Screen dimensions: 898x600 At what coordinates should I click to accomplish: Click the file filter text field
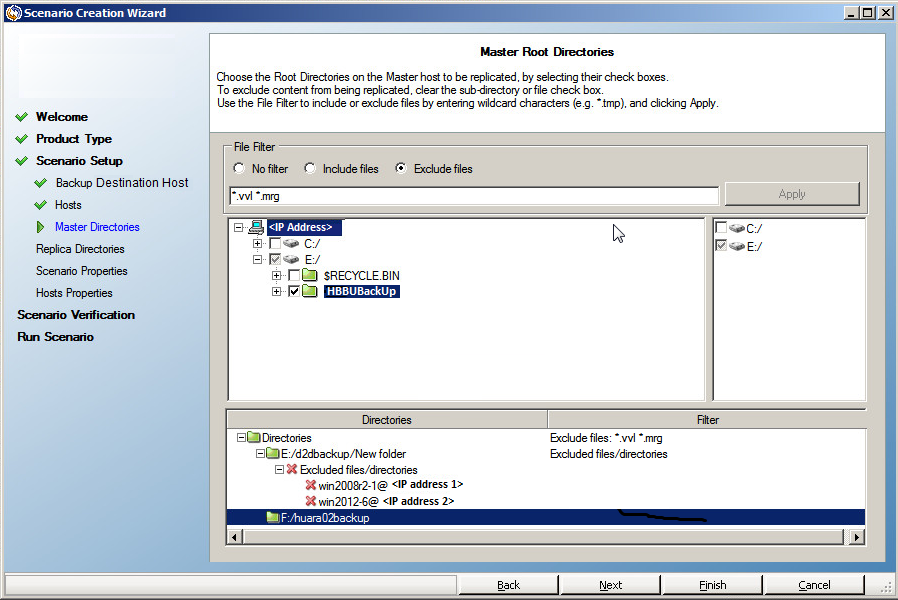pyautogui.click(x=474, y=196)
